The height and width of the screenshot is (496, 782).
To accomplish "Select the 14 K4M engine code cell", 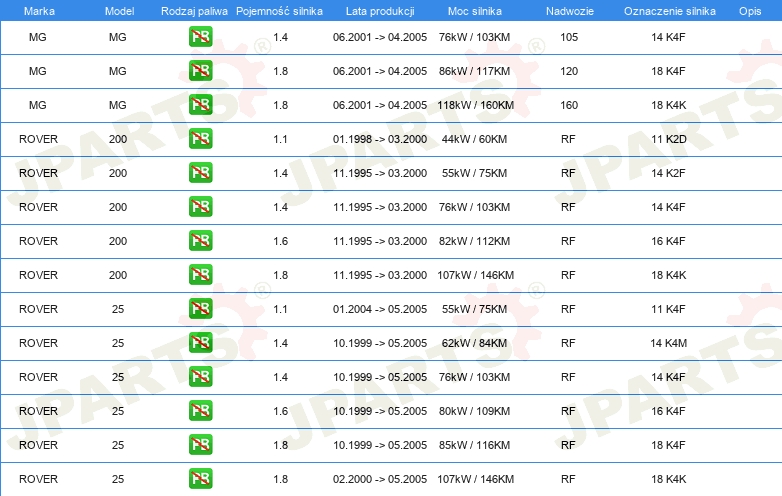I will pyautogui.click(x=668, y=343).
